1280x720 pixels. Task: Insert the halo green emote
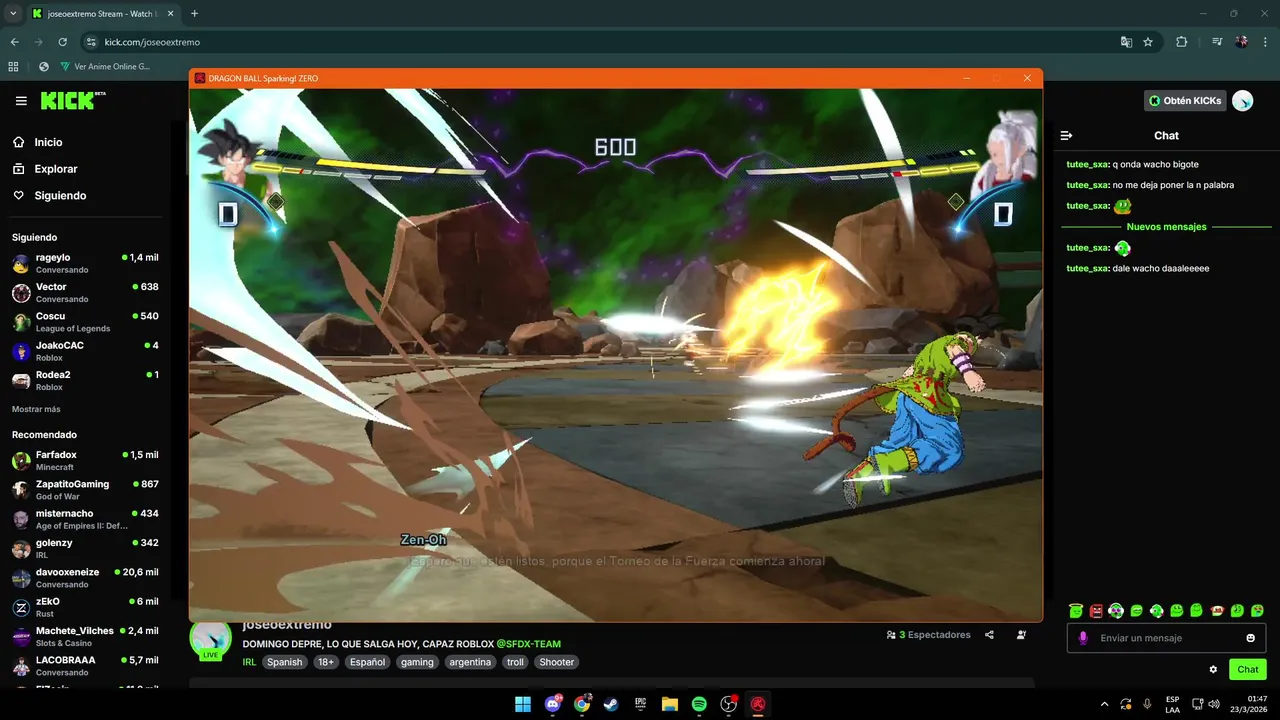[1076, 610]
